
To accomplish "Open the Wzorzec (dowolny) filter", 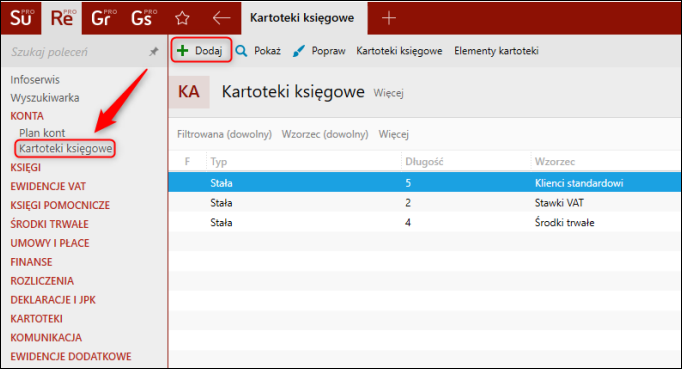I will [325, 134].
